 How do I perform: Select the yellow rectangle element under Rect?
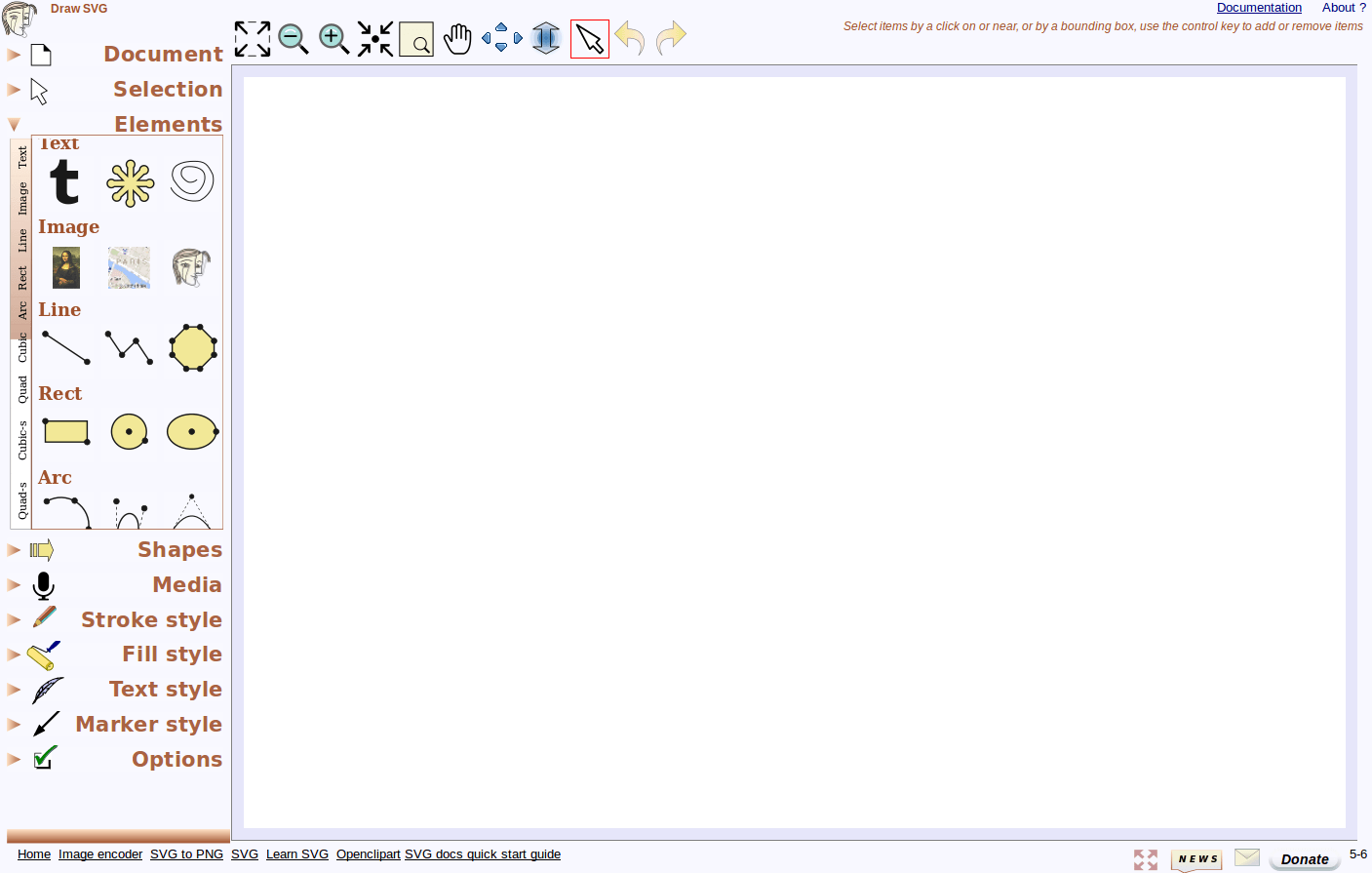click(65, 431)
